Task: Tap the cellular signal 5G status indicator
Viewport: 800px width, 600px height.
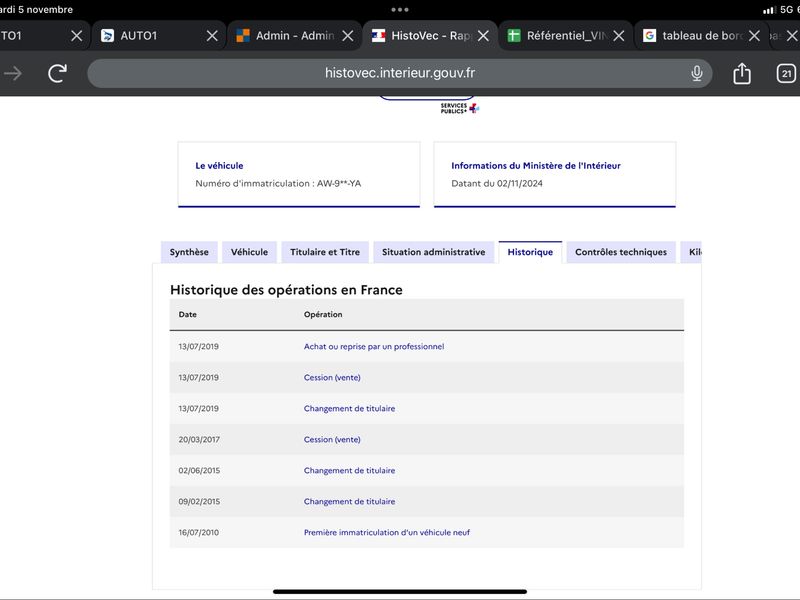Action: pyautogui.click(x=780, y=10)
